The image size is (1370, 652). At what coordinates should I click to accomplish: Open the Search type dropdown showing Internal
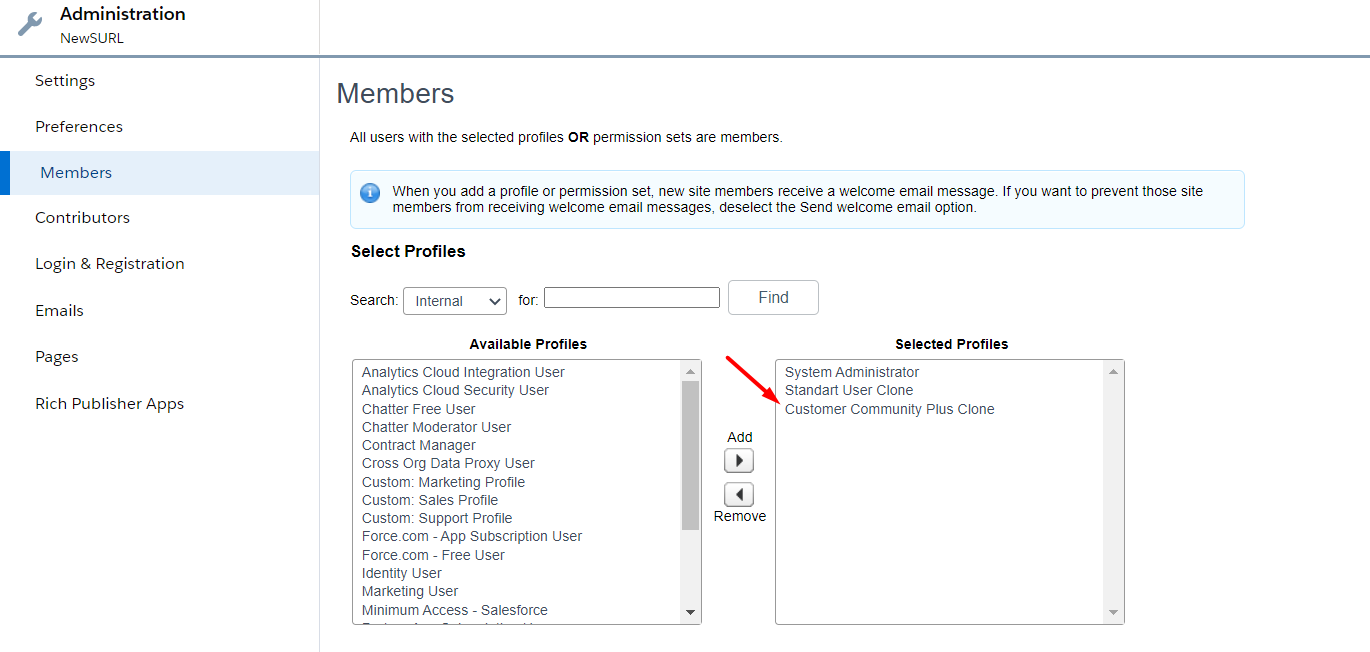click(x=455, y=301)
